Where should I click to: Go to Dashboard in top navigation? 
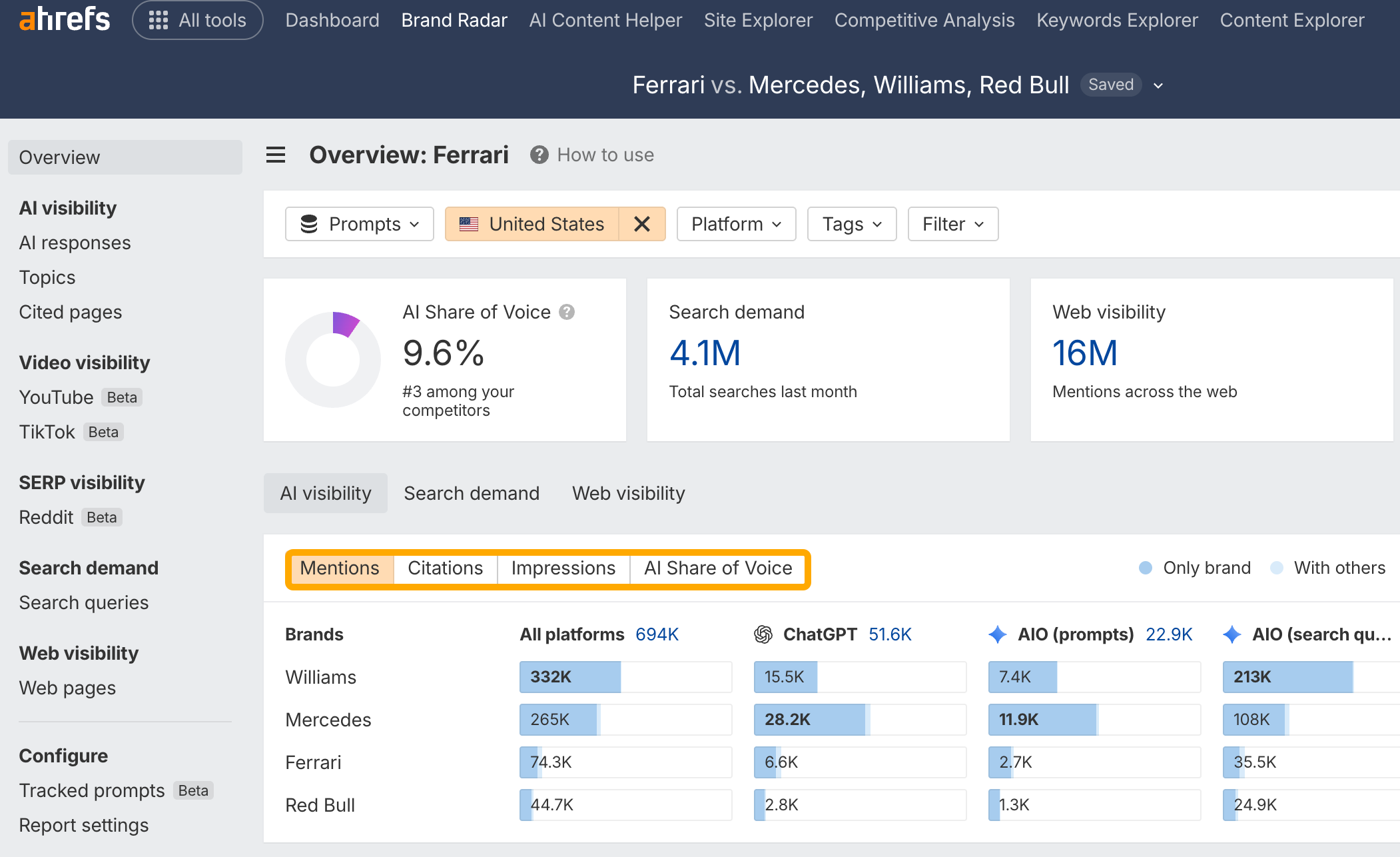332,20
